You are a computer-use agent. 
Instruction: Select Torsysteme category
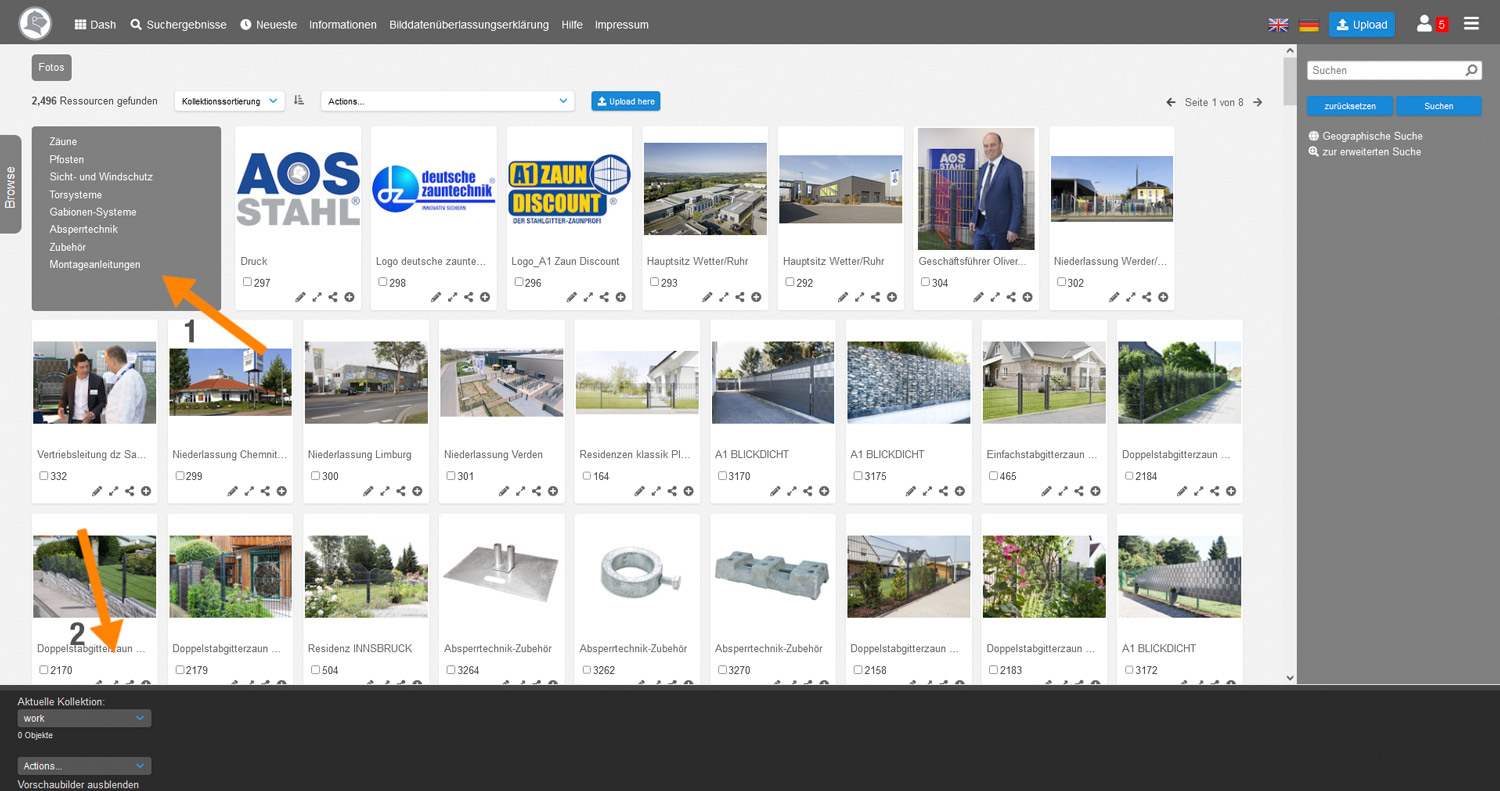[76, 195]
